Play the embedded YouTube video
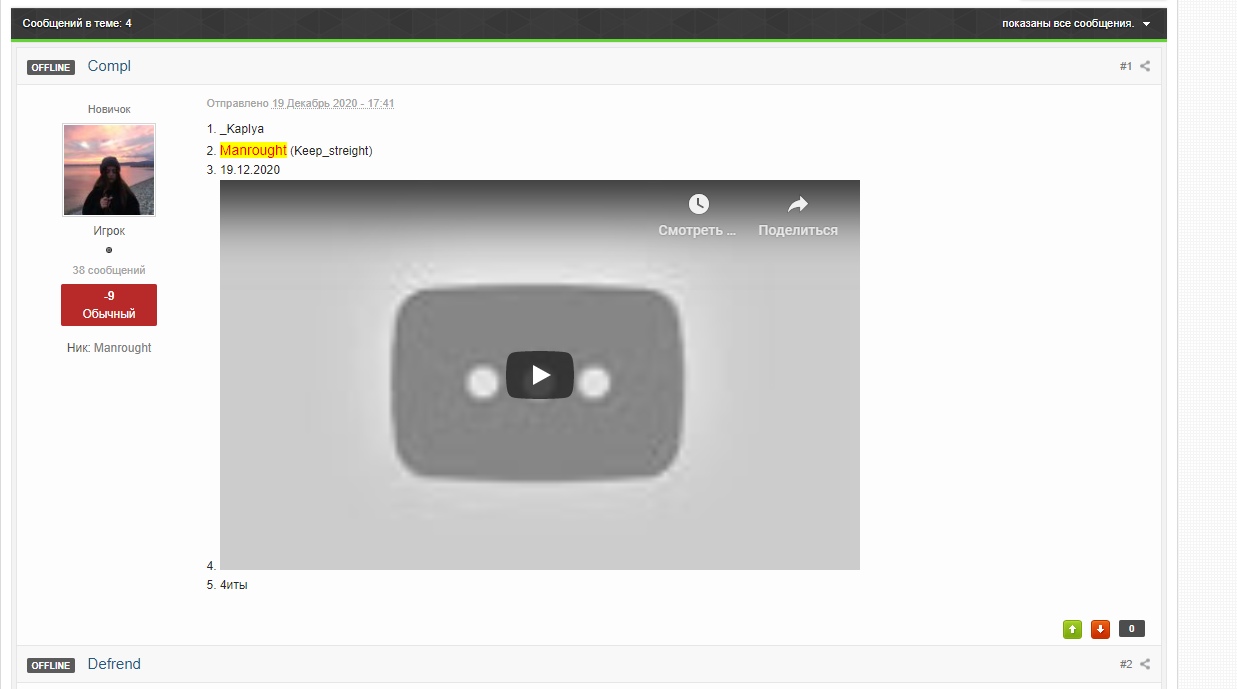The width and height of the screenshot is (1237, 689). tap(539, 375)
